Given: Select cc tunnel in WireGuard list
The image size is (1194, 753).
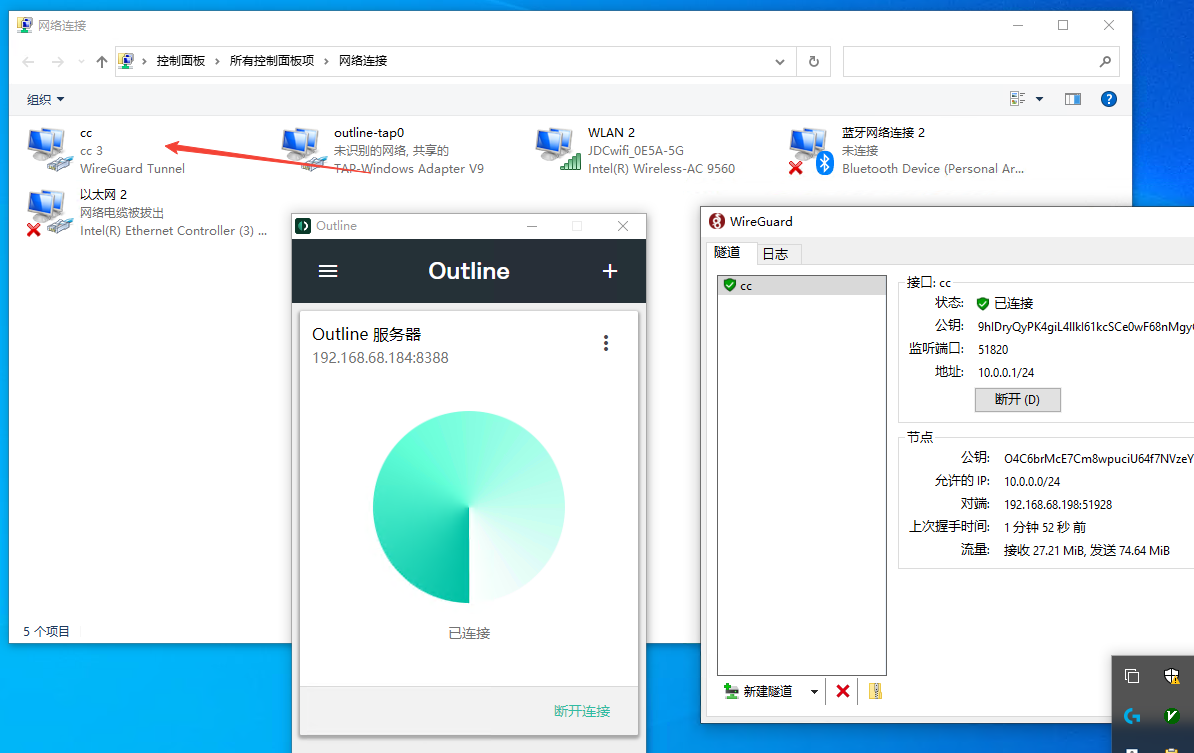Looking at the screenshot, I should 802,286.
